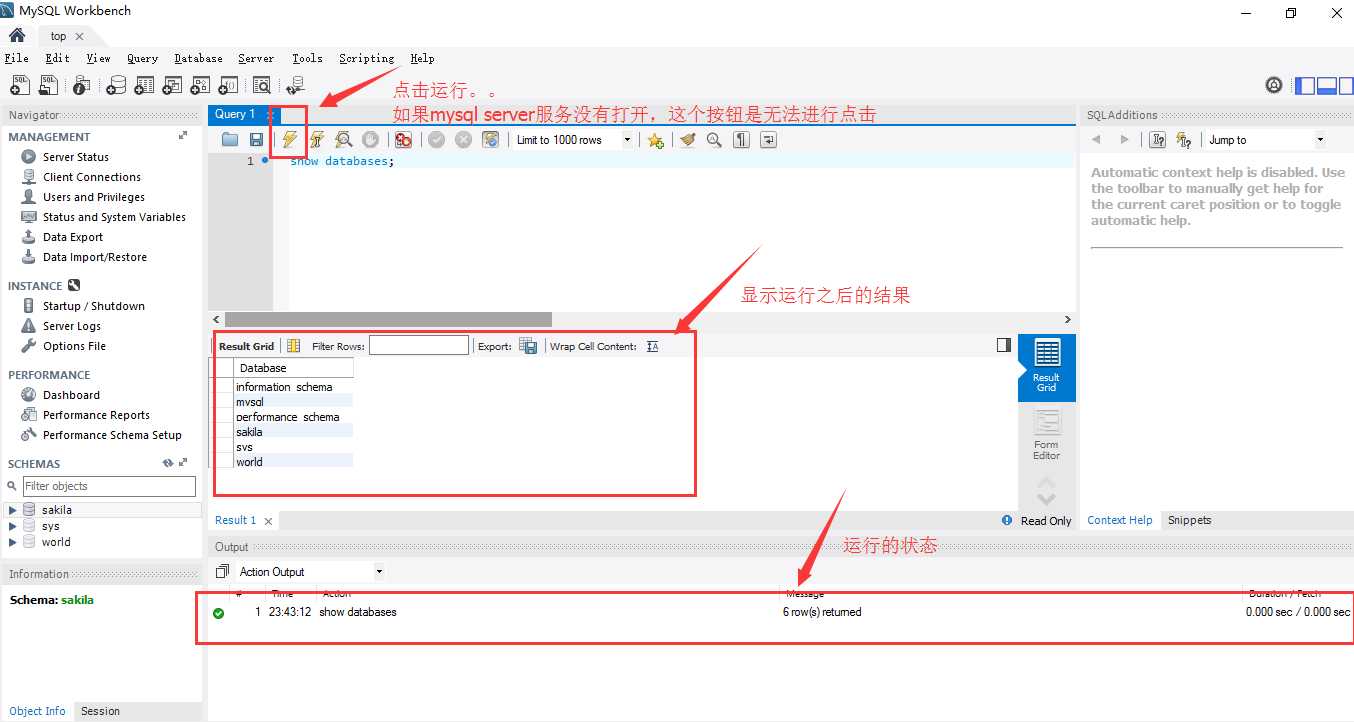Toggle result side panel visibility square icon
1354x722 pixels.
(1004, 345)
